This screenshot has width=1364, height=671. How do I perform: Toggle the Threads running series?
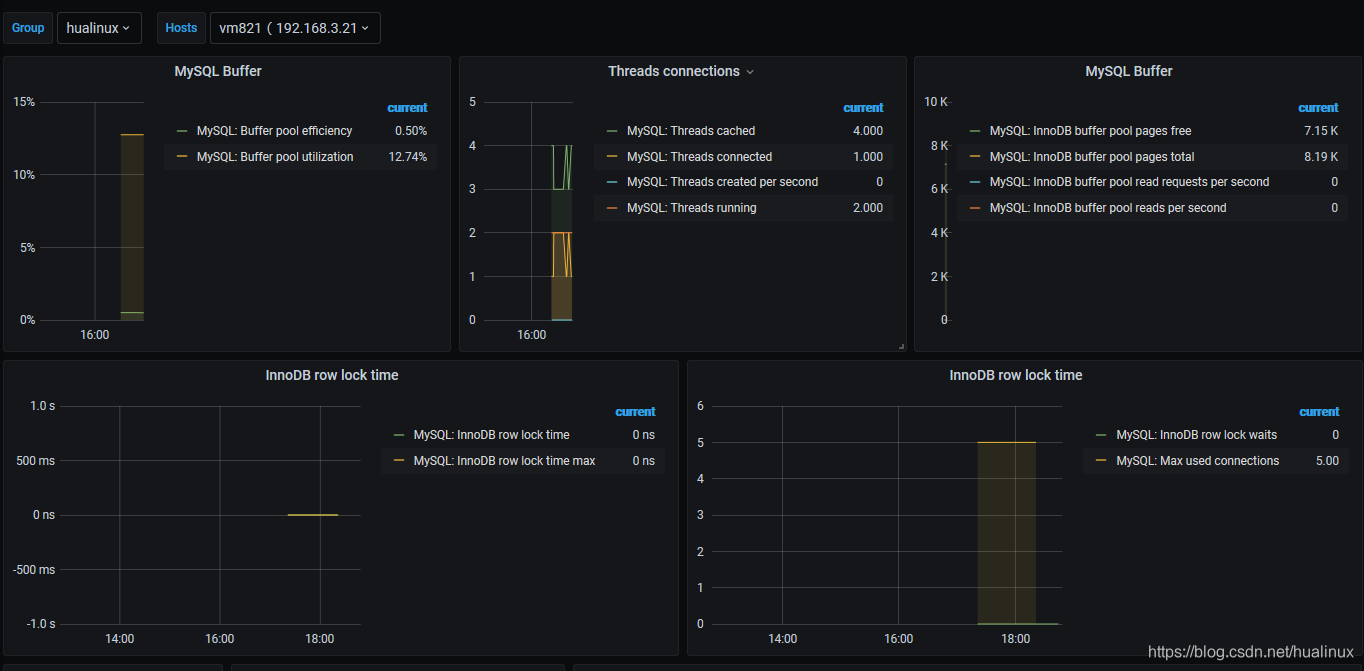691,208
